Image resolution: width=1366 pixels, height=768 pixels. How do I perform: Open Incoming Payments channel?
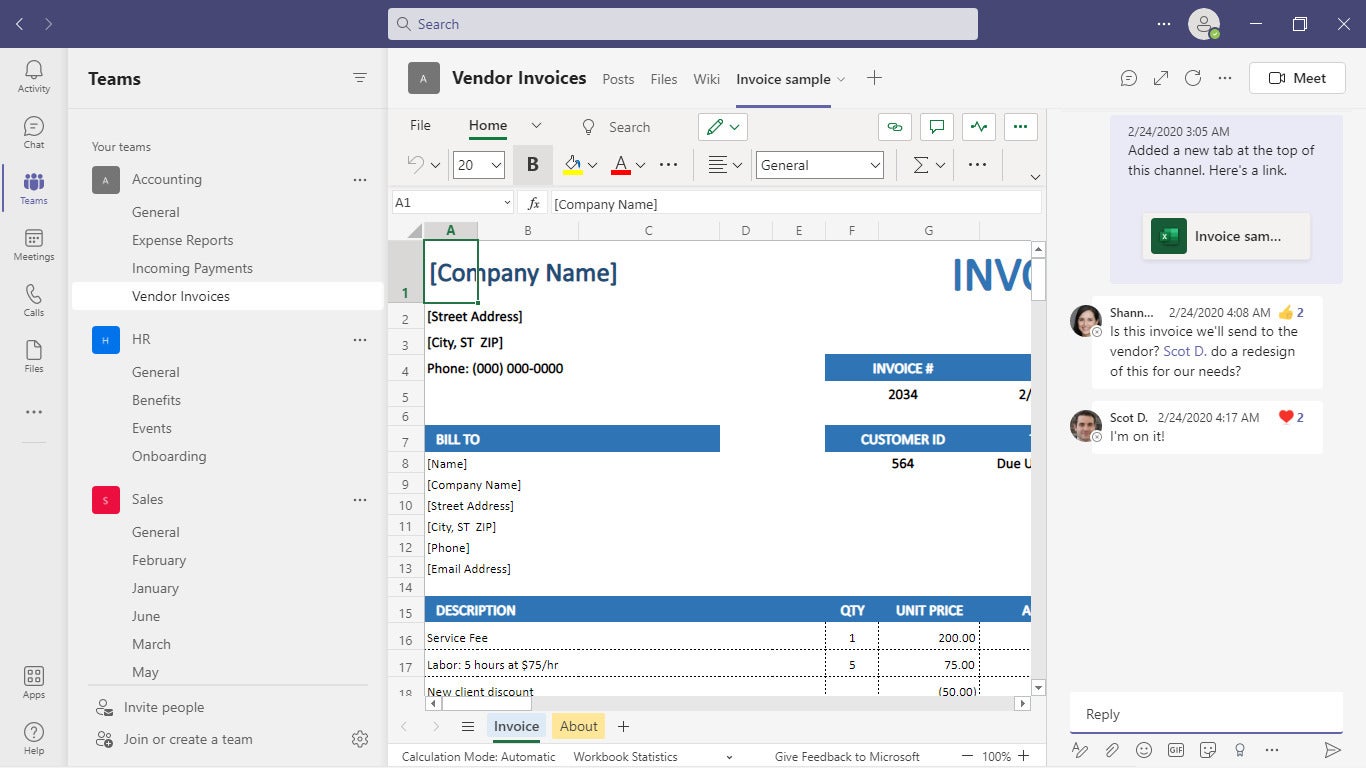click(192, 268)
